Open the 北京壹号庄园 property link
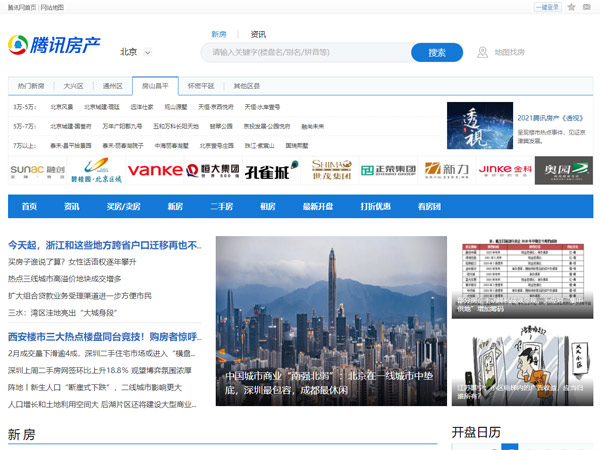The image size is (600, 450). [217, 146]
